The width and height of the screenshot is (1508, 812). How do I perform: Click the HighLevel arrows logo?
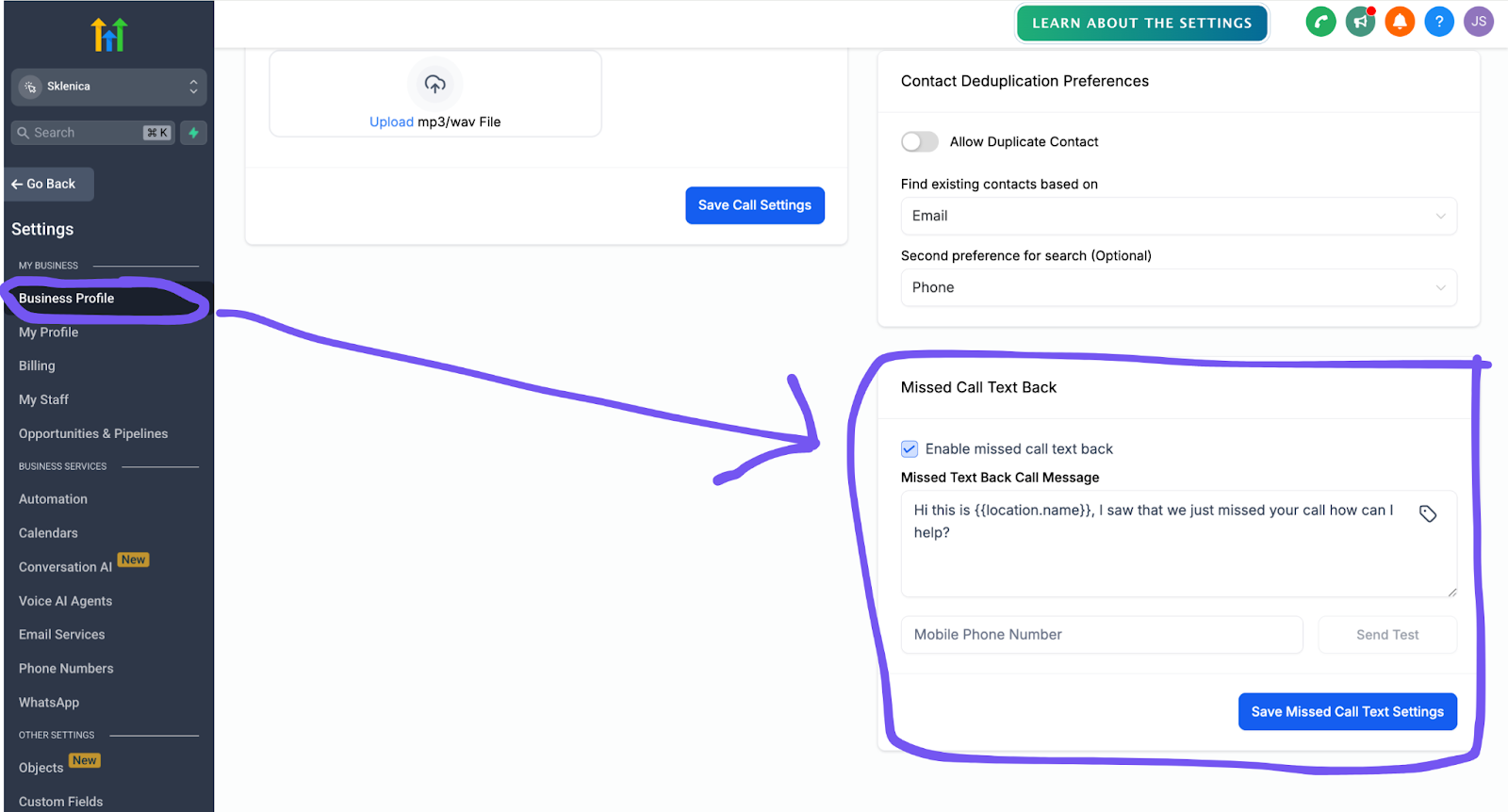(x=108, y=35)
